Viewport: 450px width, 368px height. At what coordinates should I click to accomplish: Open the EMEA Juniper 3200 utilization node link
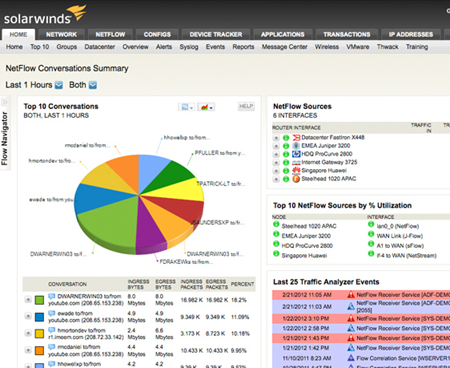tap(306, 236)
